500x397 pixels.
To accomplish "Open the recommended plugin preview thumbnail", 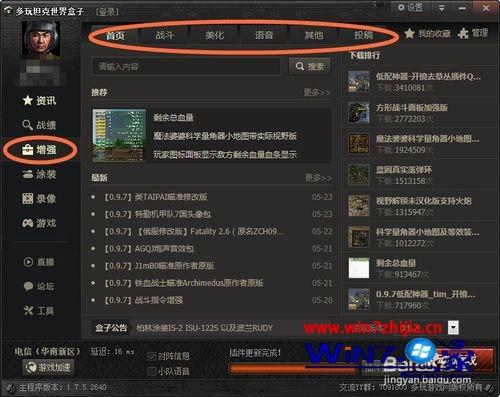I will (119, 135).
